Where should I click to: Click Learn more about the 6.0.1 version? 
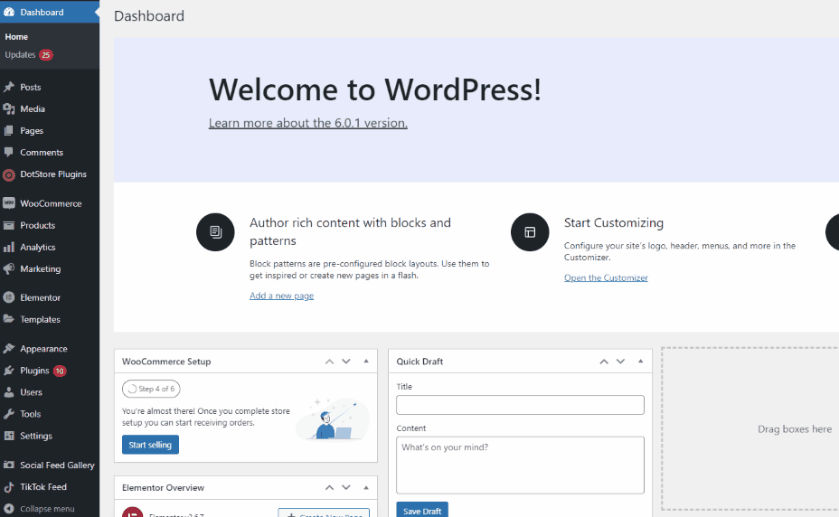308,123
